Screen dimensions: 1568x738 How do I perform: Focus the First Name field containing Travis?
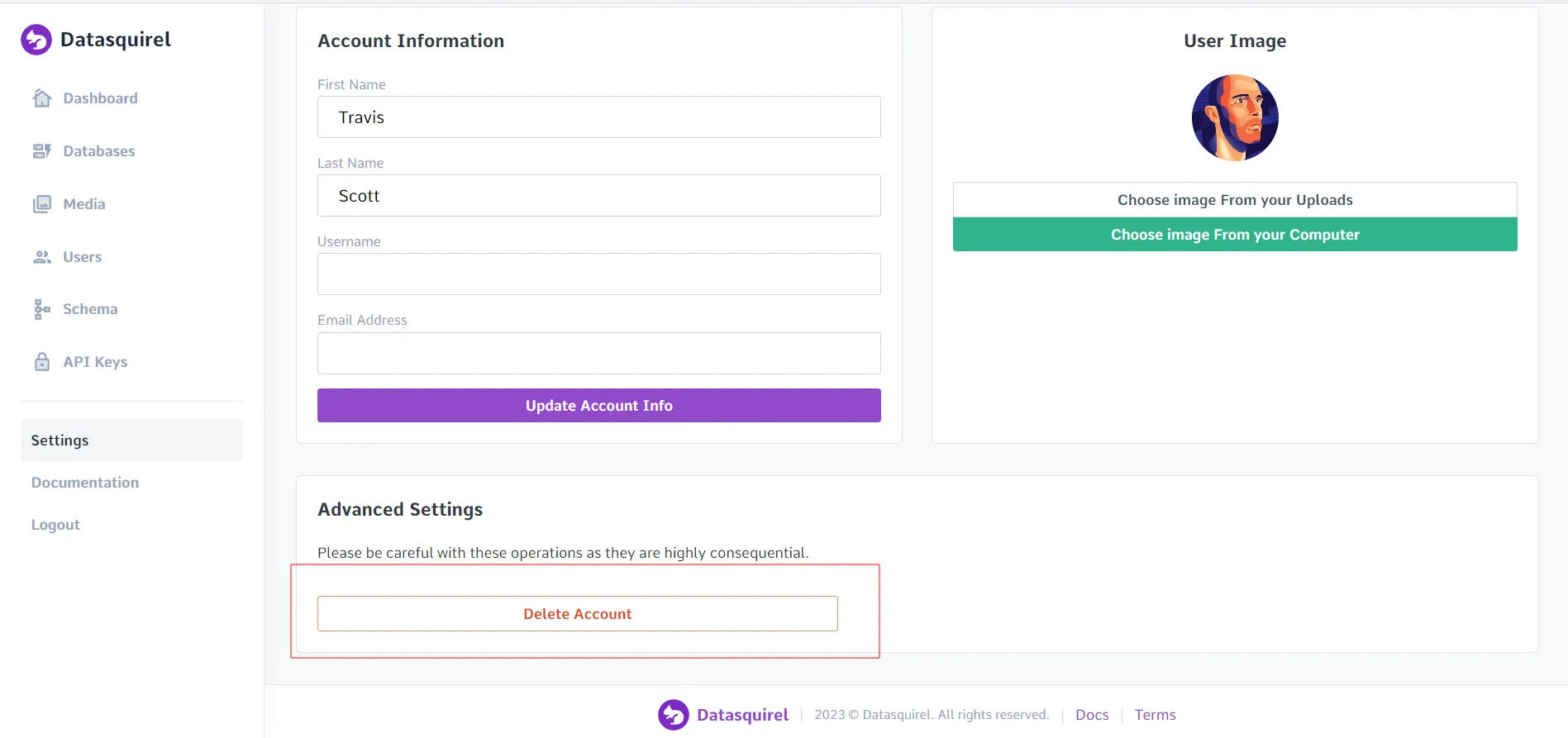pyautogui.click(x=599, y=117)
